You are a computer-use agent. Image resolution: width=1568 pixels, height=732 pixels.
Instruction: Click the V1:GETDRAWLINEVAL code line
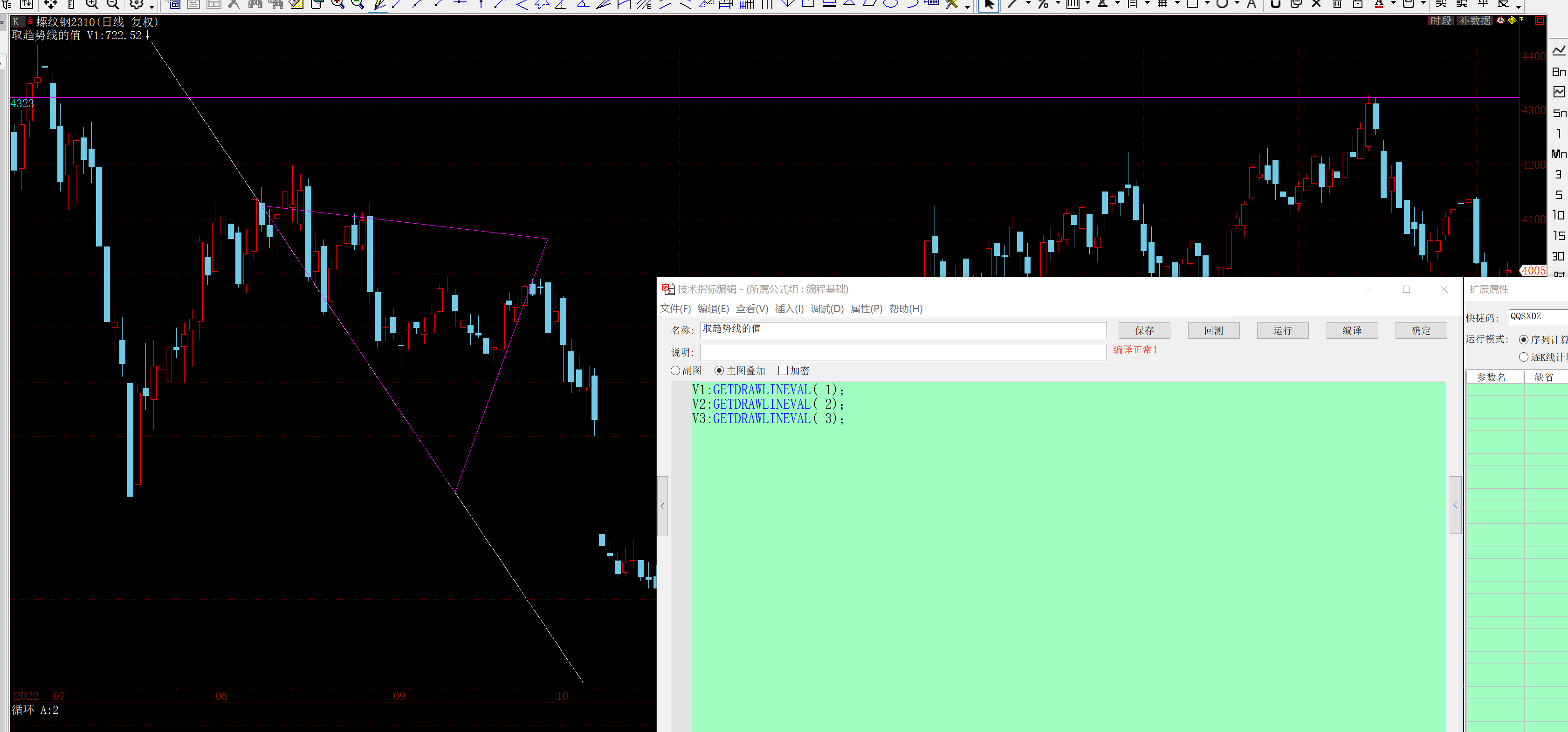[768, 390]
